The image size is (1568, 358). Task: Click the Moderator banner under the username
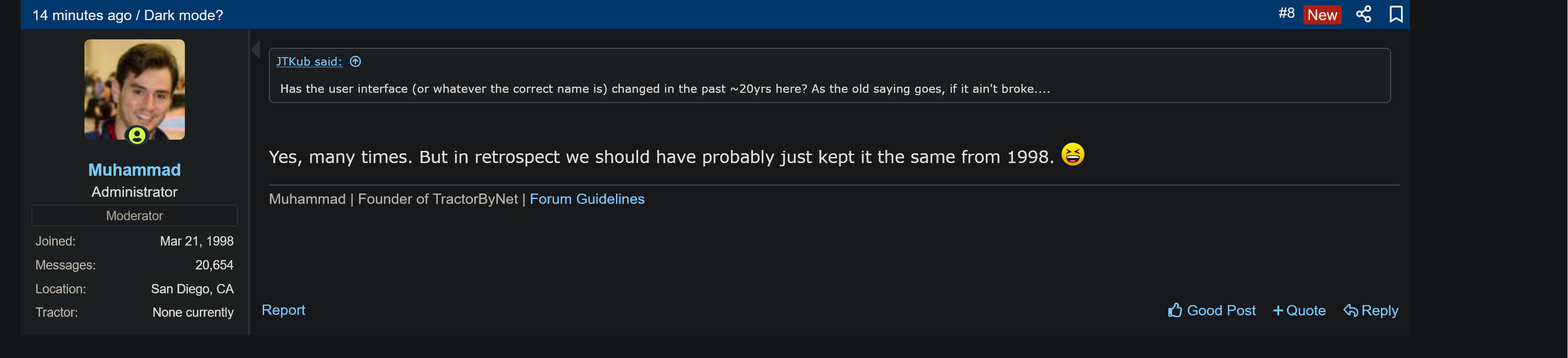[x=135, y=216]
